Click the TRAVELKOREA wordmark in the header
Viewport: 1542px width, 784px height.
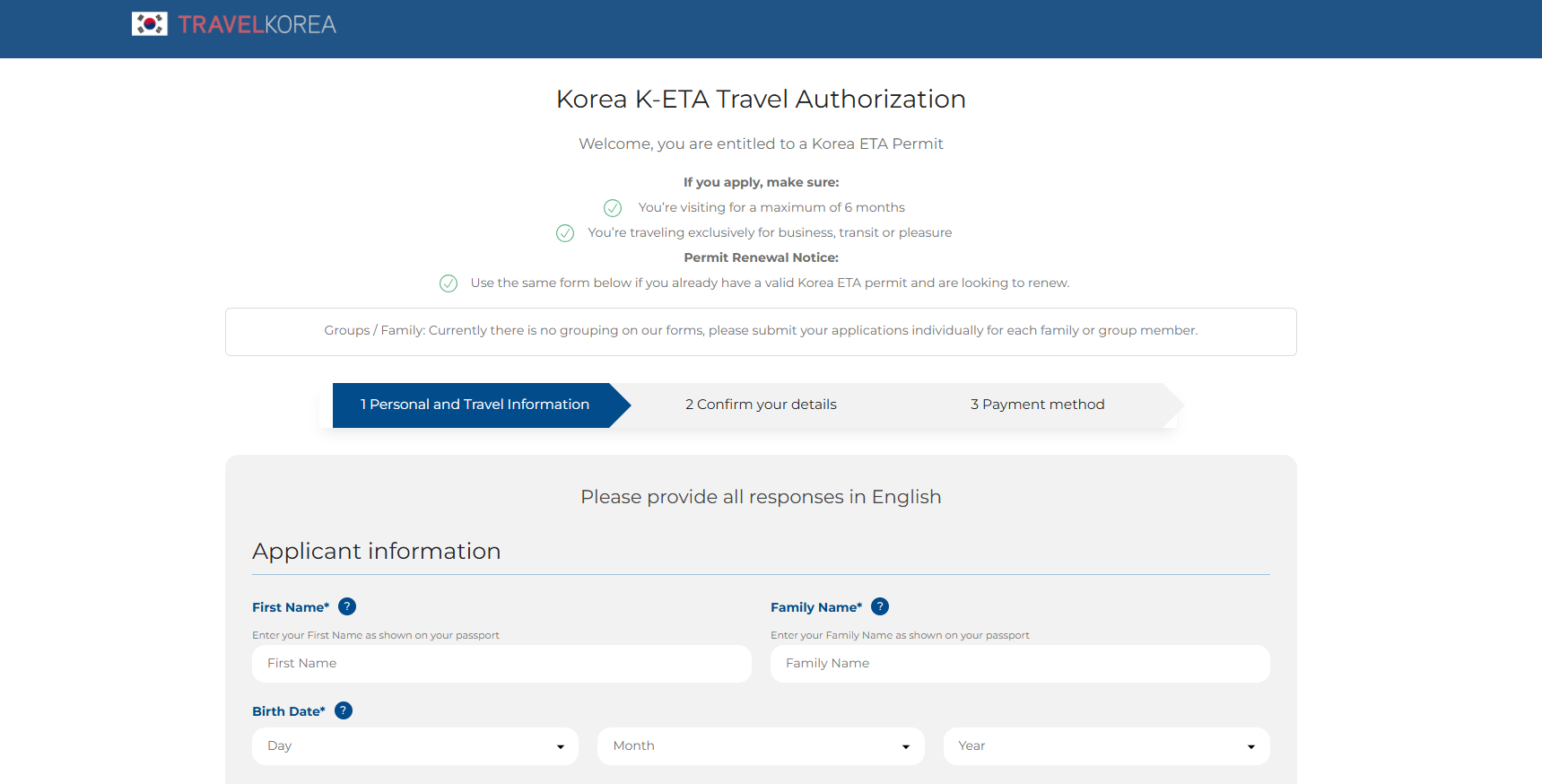click(x=257, y=23)
